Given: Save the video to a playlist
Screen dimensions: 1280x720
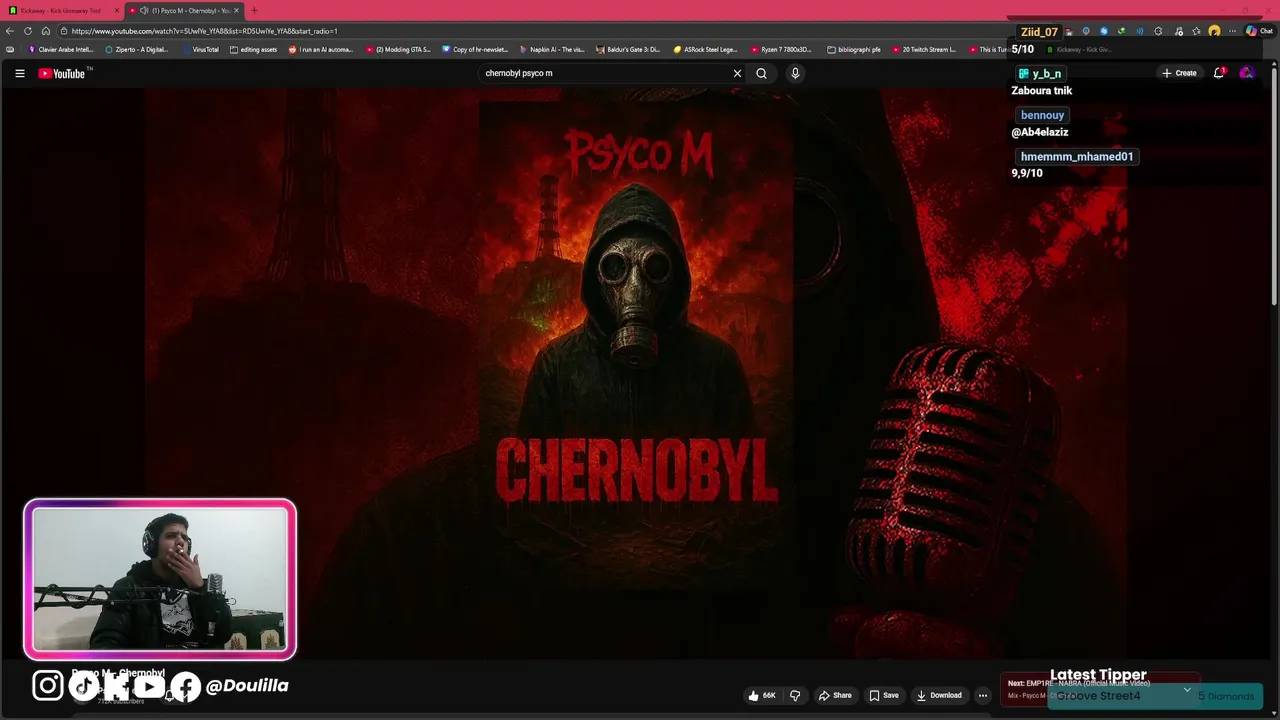Looking at the screenshot, I should pyautogui.click(x=884, y=695).
